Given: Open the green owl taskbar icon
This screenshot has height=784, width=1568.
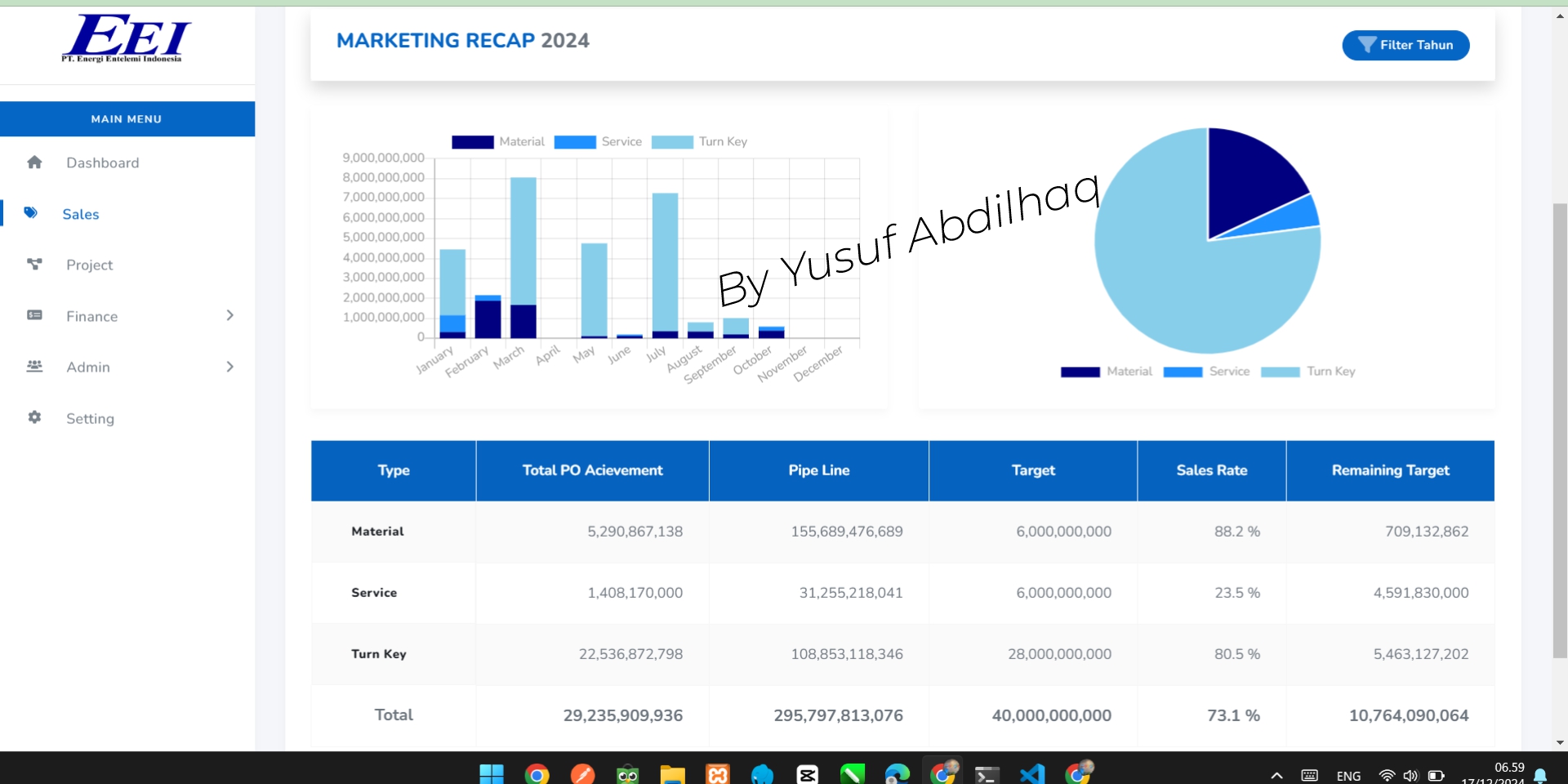Looking at the screenshot, I should (627, 773).
